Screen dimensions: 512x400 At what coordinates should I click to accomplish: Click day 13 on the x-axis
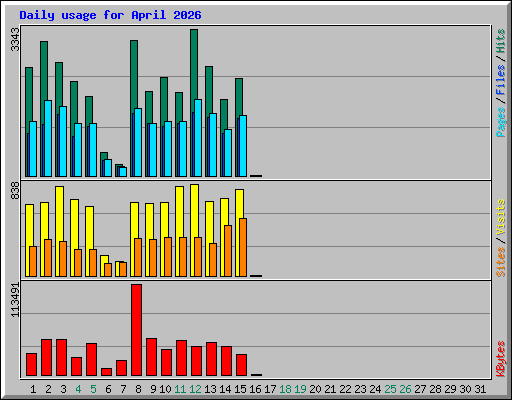tap(210, 389)
